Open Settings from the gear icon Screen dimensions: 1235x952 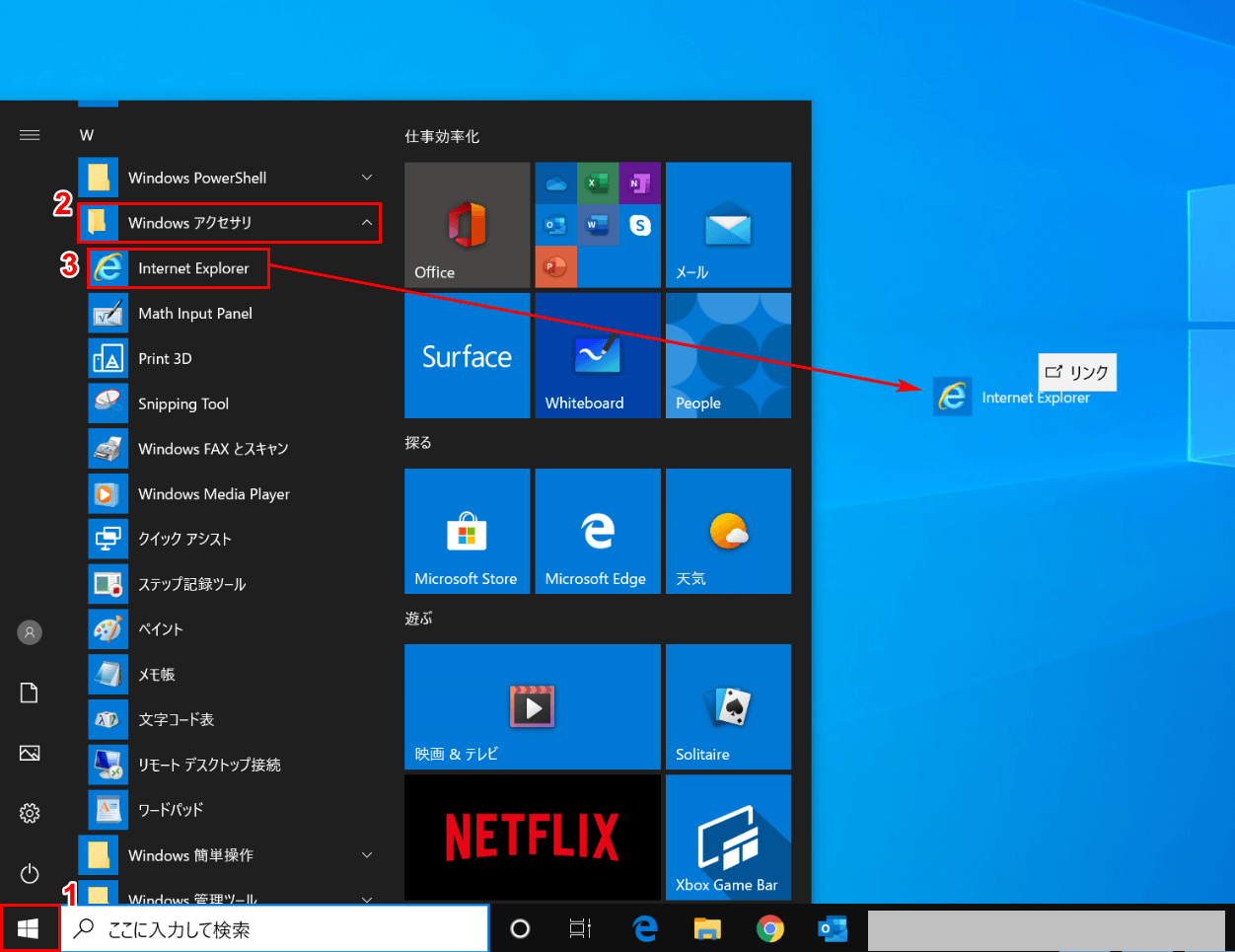point(30,813)
